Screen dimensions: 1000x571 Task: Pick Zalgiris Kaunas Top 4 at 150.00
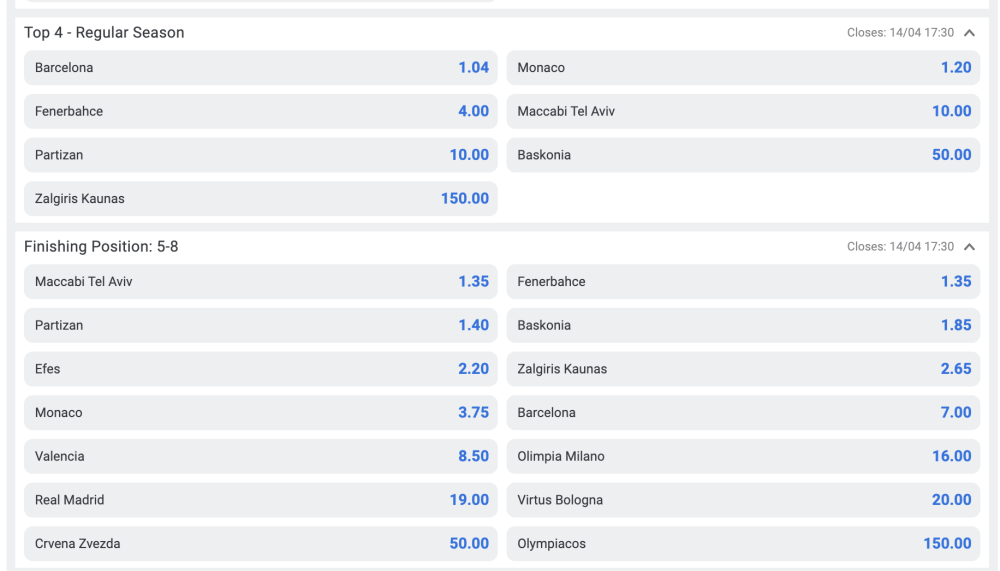[261, 198]
